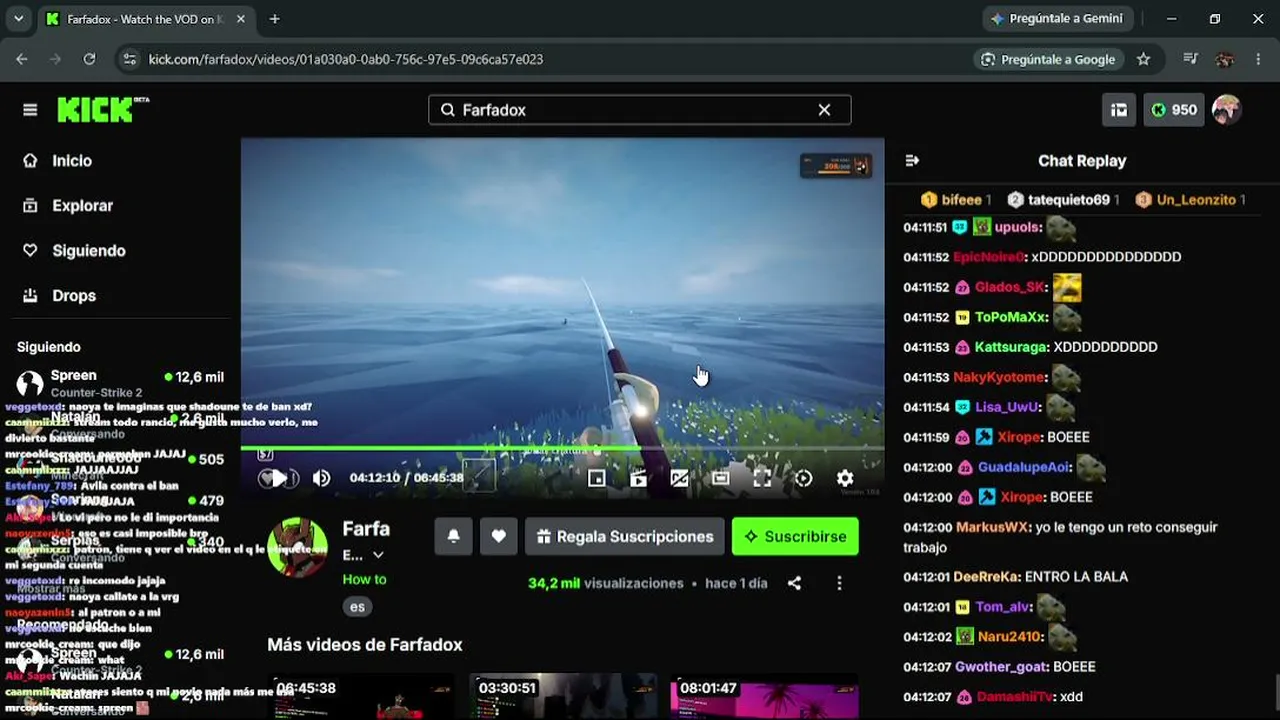
Task: Open Lisa_UwU chat user profile
Action: click(x=1007, y=407)
